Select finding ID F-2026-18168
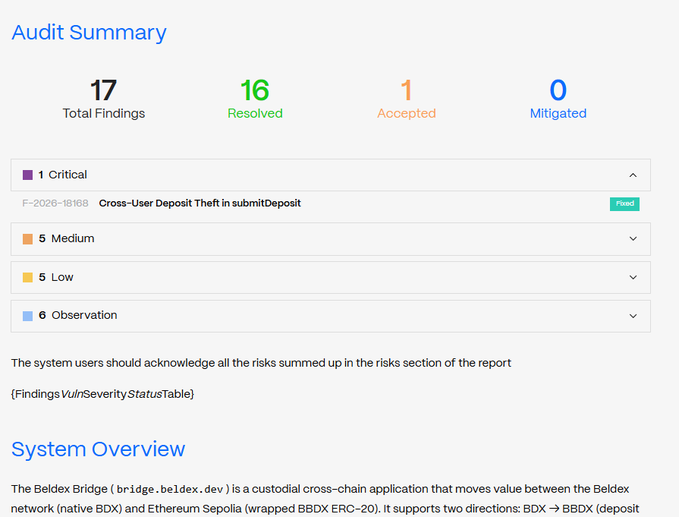This screenshot has width=679, height=517. pyautogui.click(x=55, y=203)
